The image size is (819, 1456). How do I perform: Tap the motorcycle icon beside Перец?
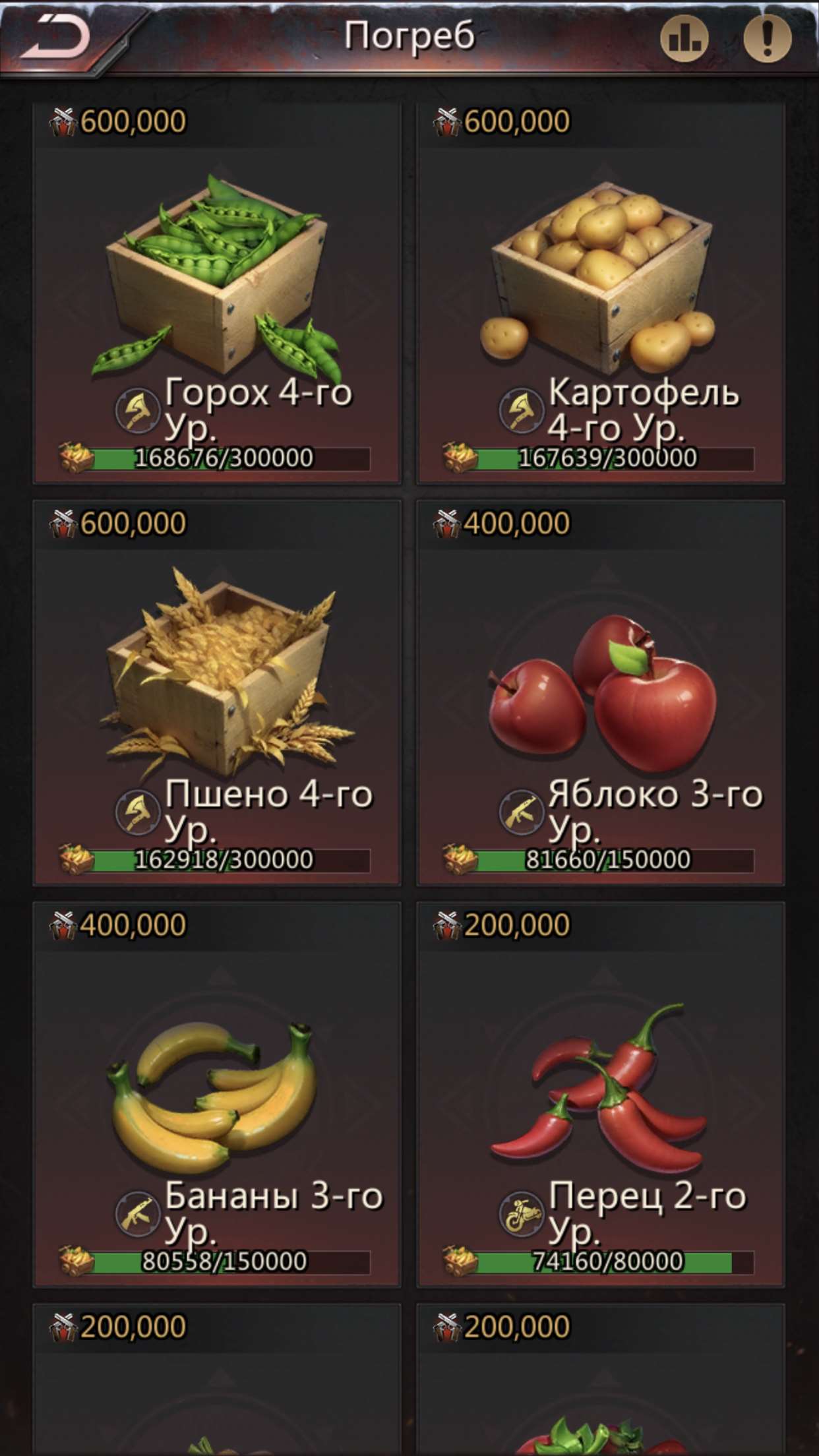pyautogui.click(x=522, y=1214)
